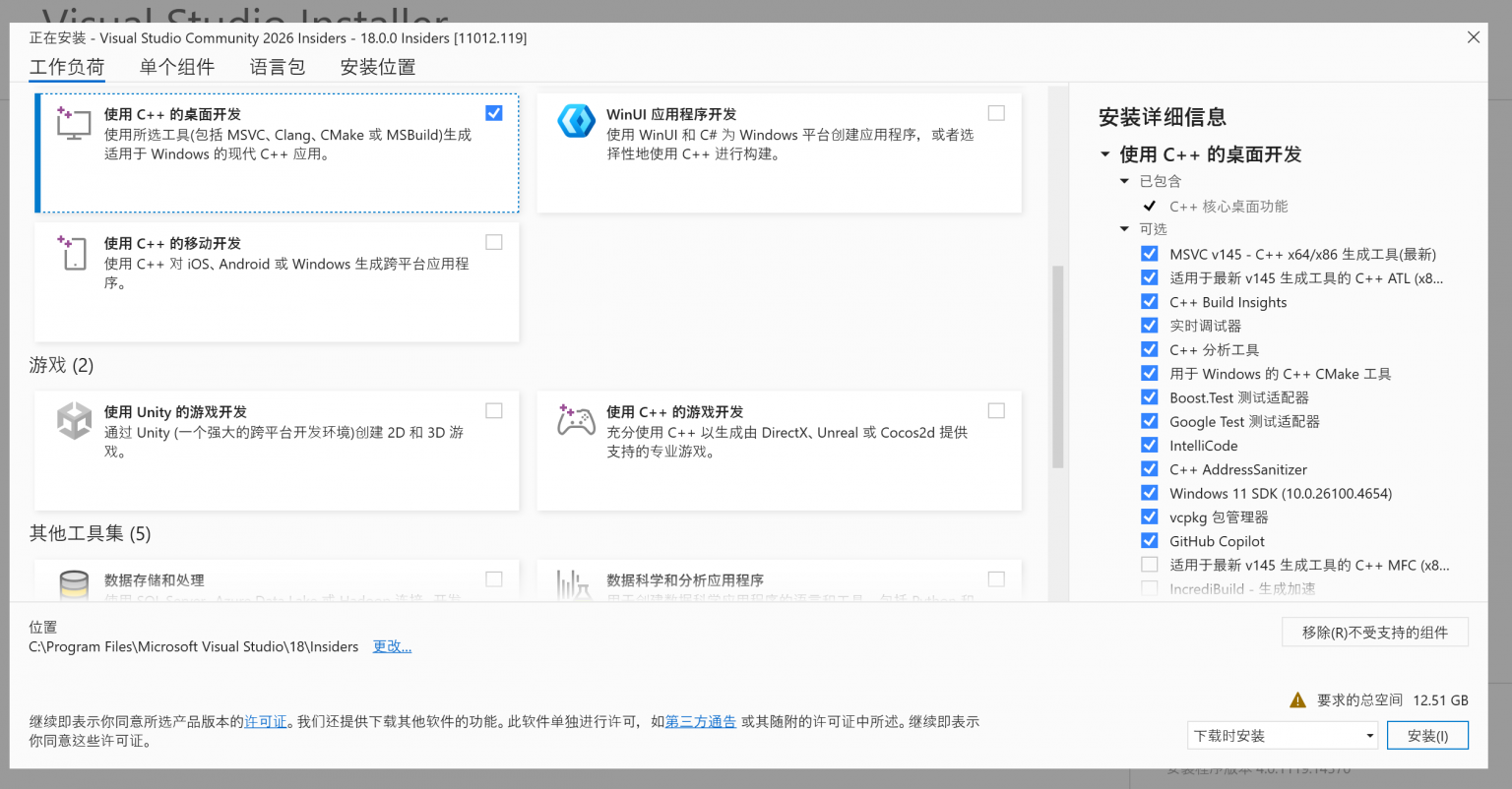The height and width of the screenshot is (789, 1512).
Task: Switch to the 工作负荷 tab
Action: [x=67, y=67]
